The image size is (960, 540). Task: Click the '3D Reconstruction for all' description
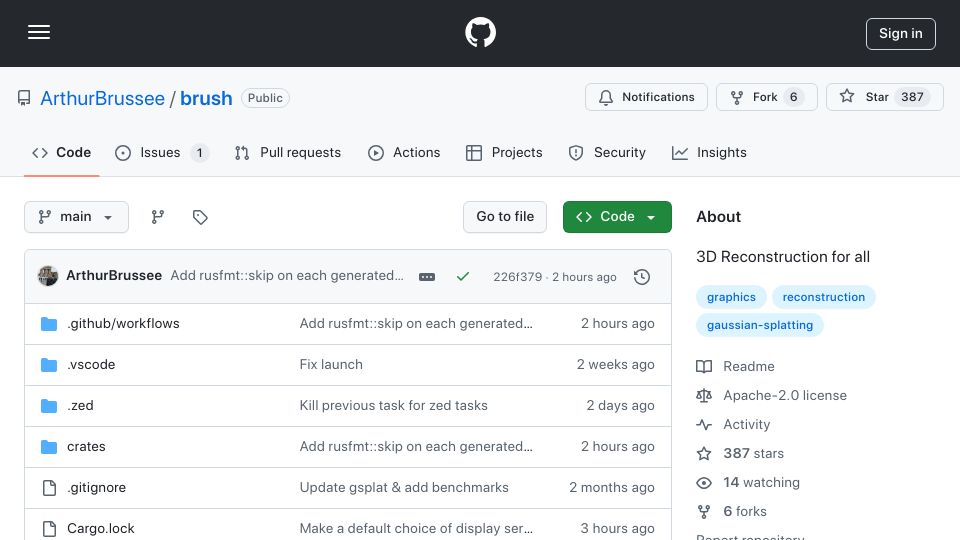point(782,257)
